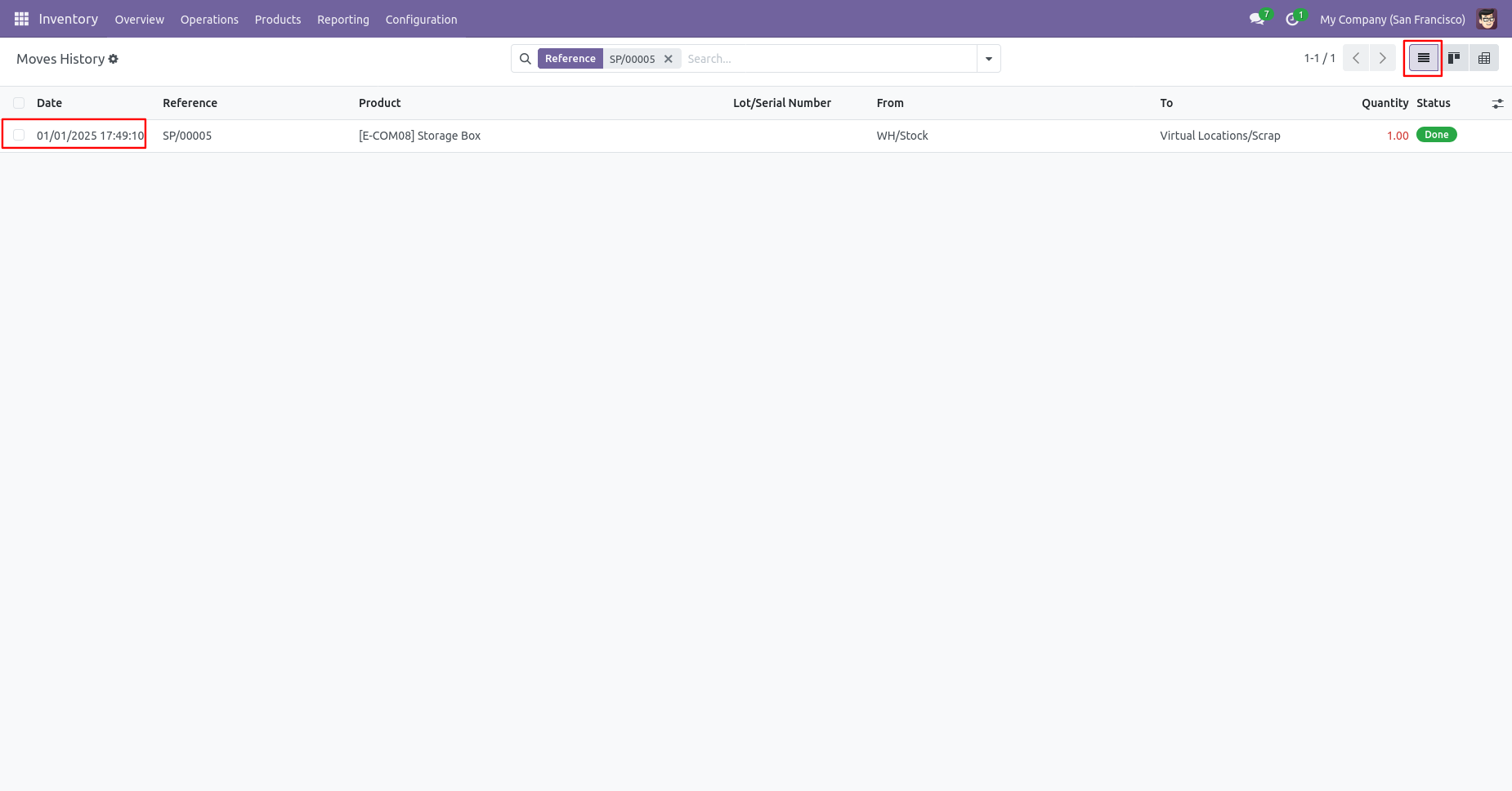Screen dimensions: 1512x791
Task: Open the conversations chat icon
Action: [x=1257, y=19]
